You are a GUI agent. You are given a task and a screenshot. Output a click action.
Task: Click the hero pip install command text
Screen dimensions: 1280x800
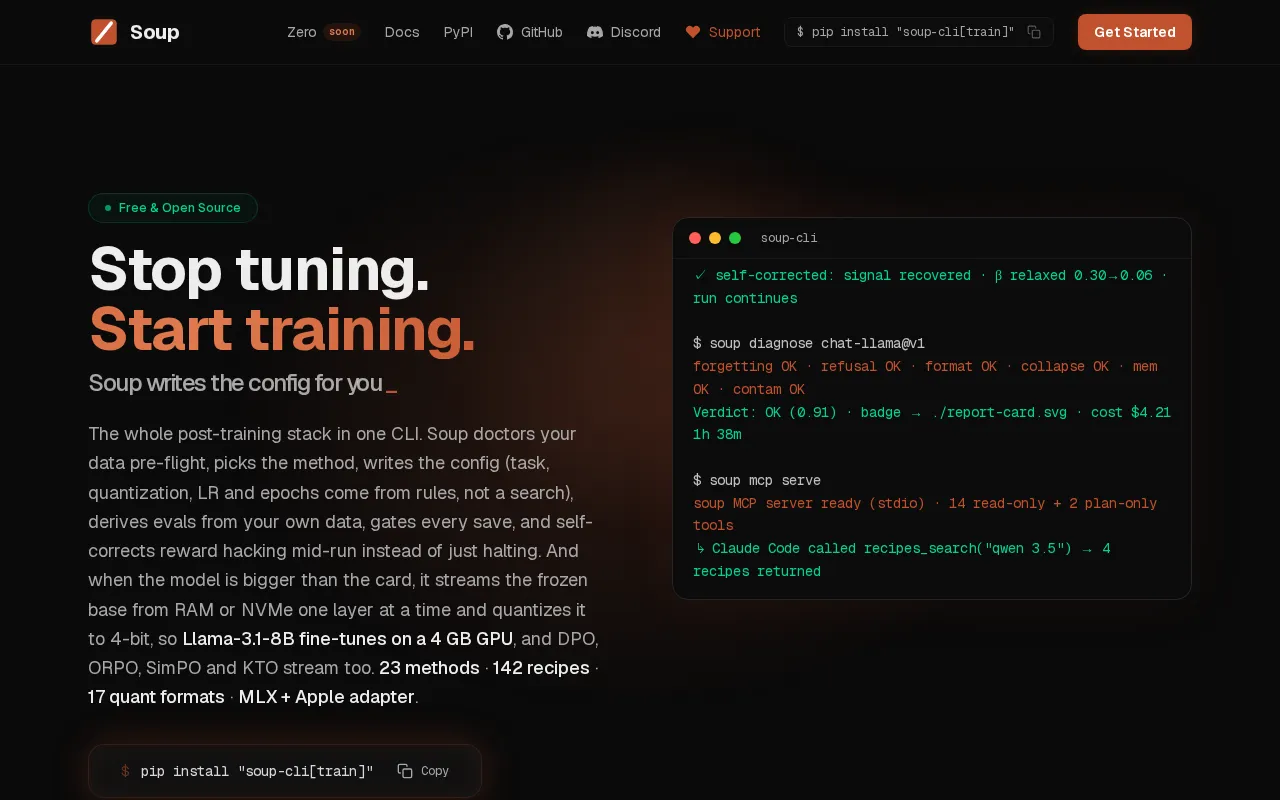tap(257, 771)
